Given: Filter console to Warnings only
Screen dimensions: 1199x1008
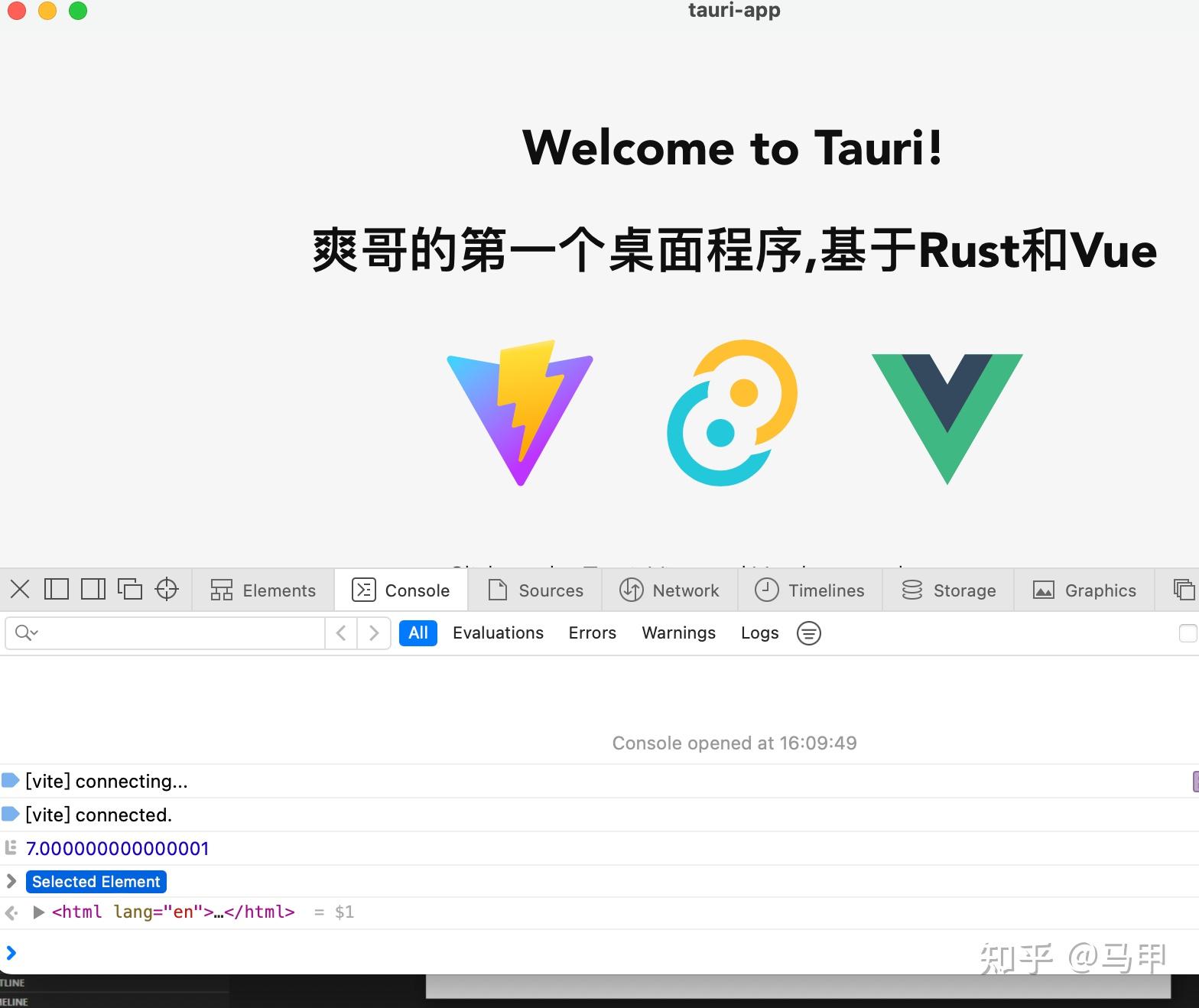Looking at the screenshot, I should (678, 633).
